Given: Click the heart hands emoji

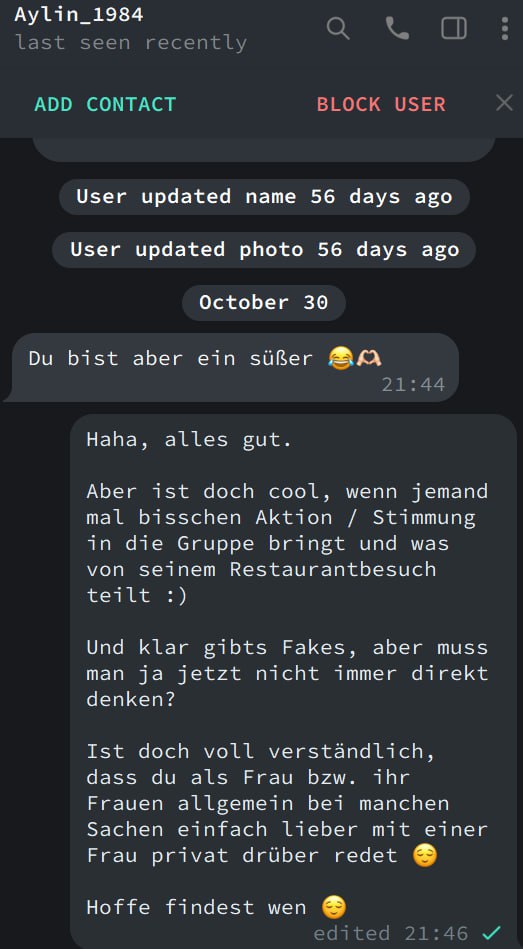Looking at the screenshot, I should 369,358.
